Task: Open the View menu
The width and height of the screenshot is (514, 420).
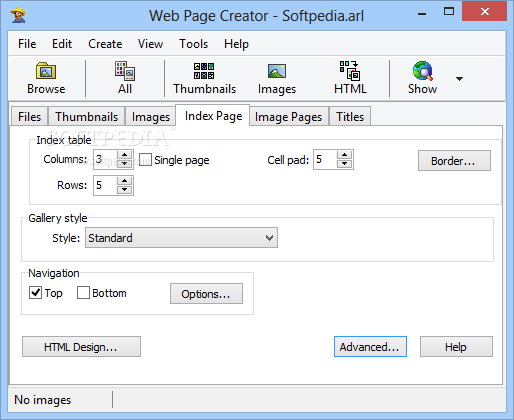Action: click(x=150, y=44)
